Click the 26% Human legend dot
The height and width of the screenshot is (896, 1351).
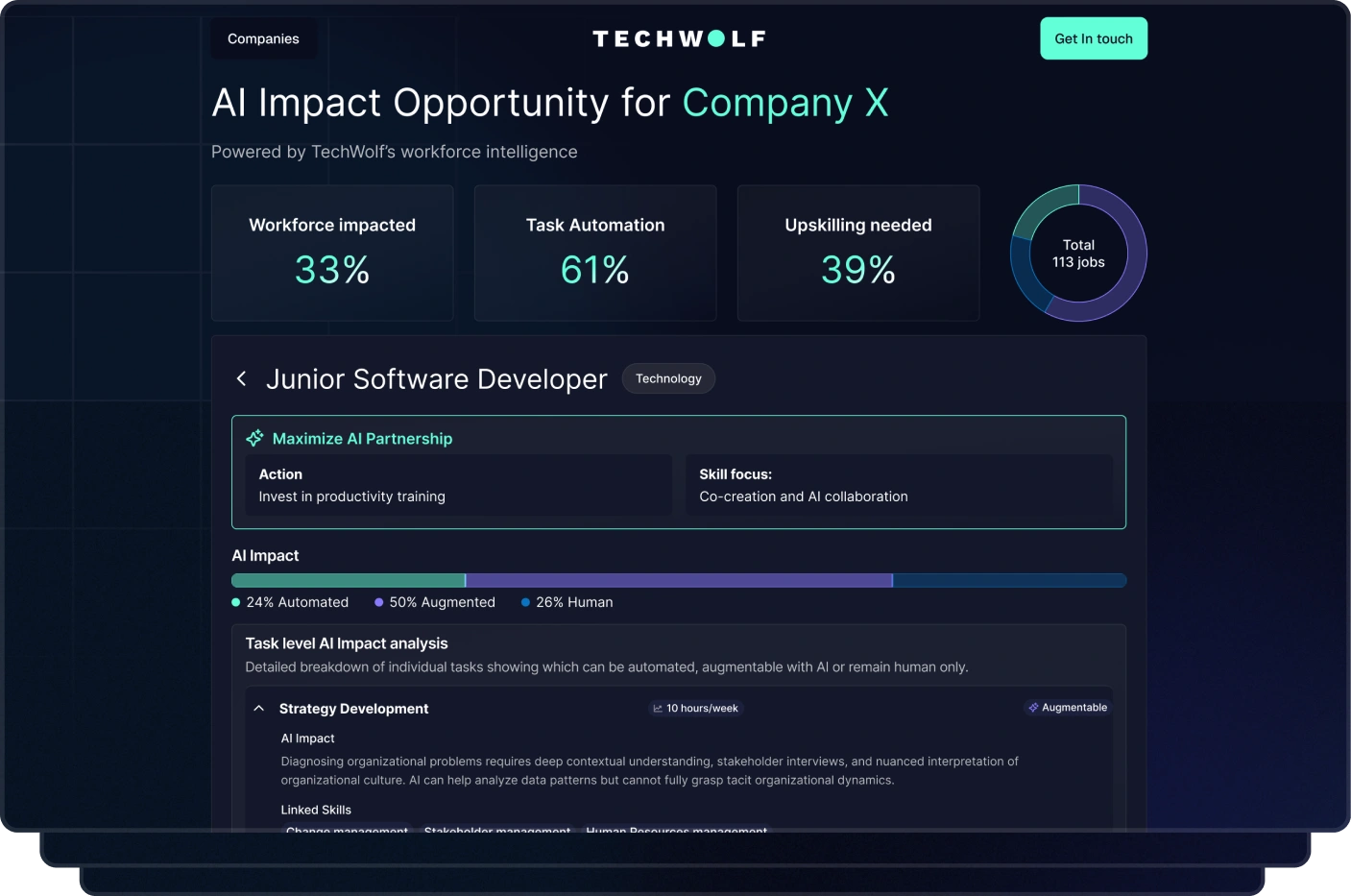(525, 602)
